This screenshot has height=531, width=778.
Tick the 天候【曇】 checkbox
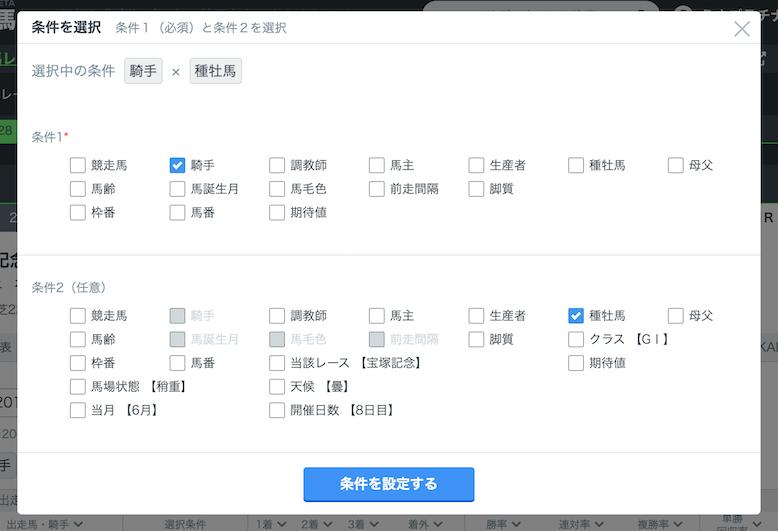(x=277, y=386)
